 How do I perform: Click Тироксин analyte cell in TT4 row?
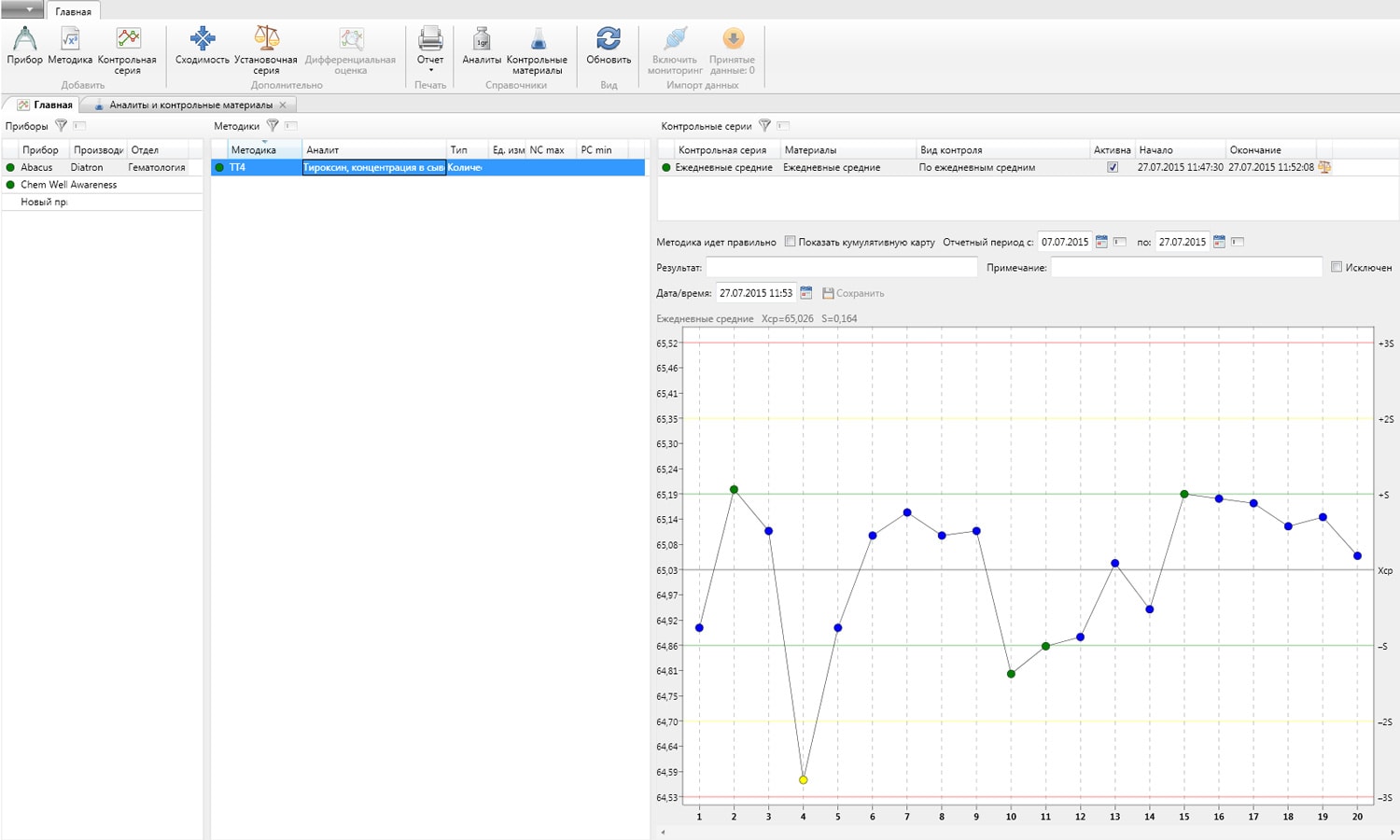coord(374,167)
